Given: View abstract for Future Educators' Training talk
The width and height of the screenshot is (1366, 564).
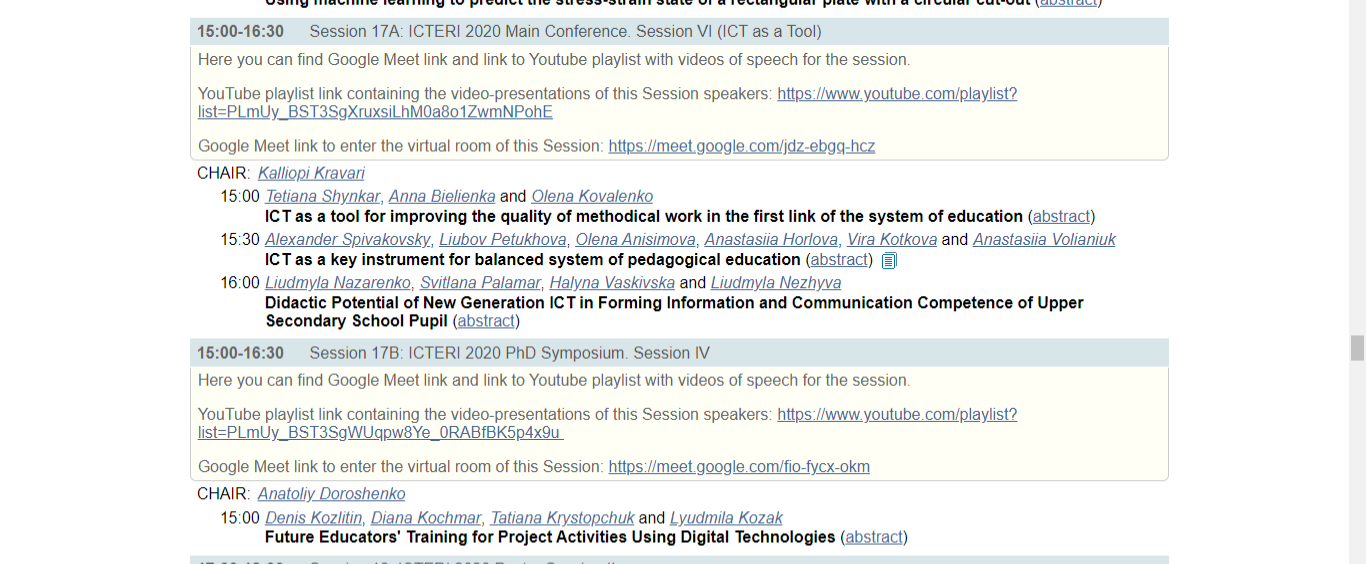Looking at the screenshot, I should click(874, 537).
